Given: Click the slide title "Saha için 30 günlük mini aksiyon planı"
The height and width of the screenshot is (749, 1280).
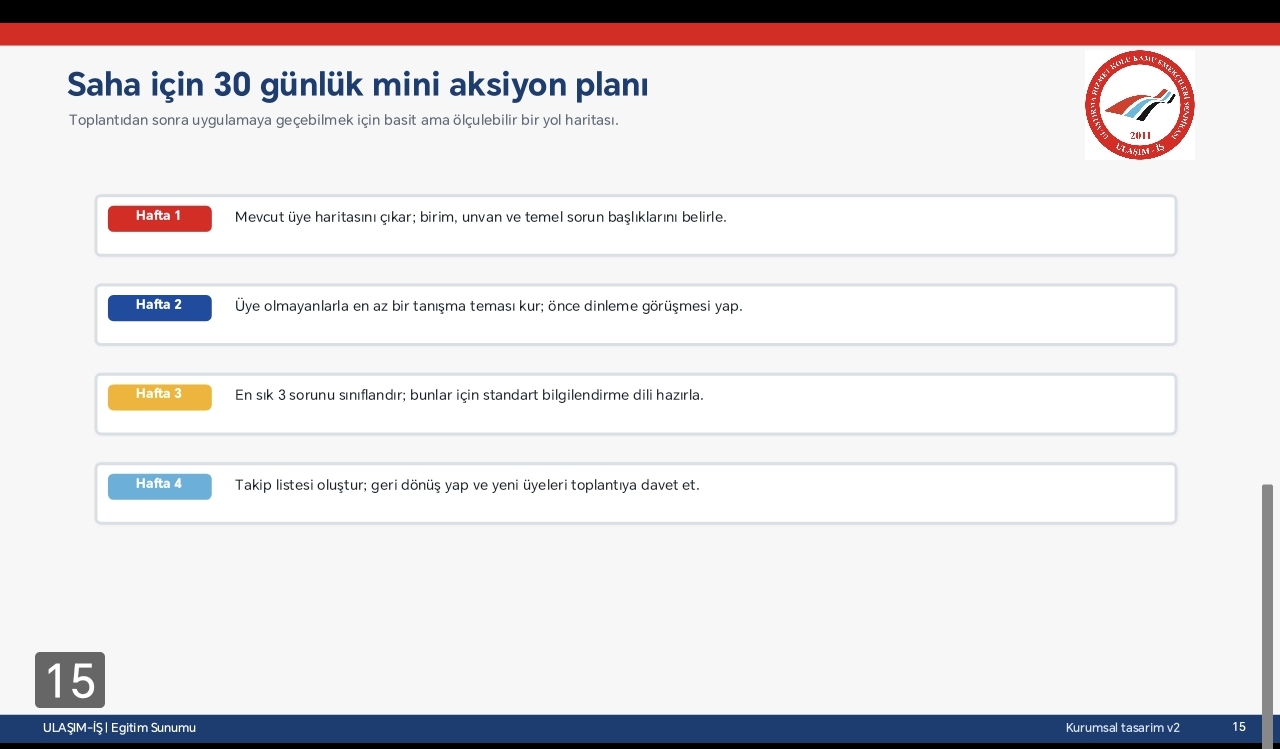Looking at the screenshot, I should pyautogui.click(x=357, y=85).
